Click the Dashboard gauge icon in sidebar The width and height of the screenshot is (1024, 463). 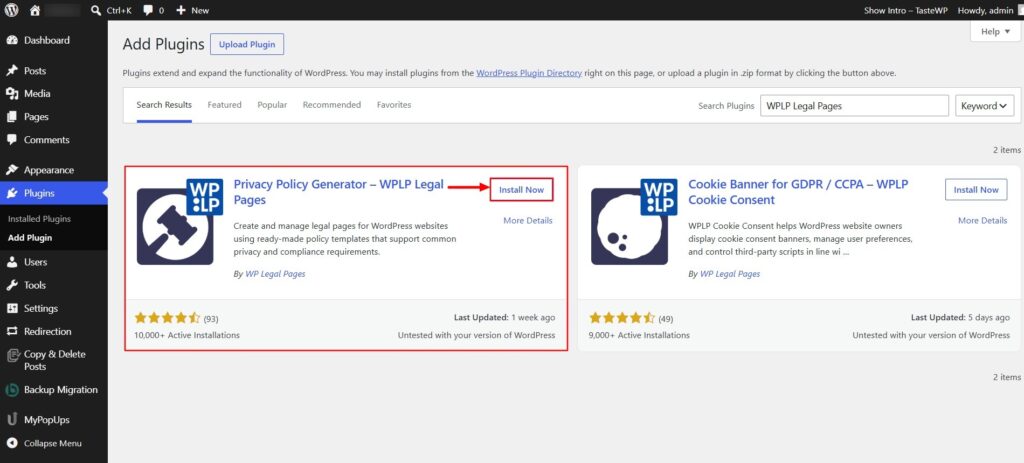point(12,40)
